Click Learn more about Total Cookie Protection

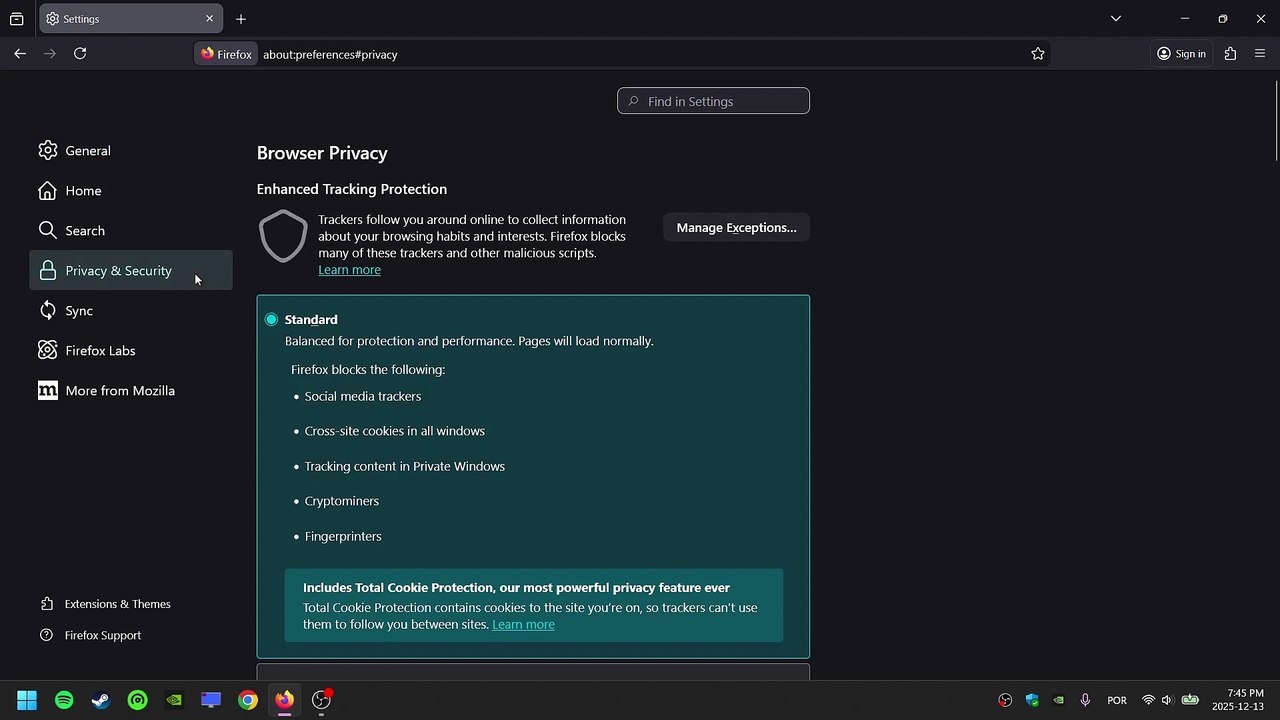point(523,625)
